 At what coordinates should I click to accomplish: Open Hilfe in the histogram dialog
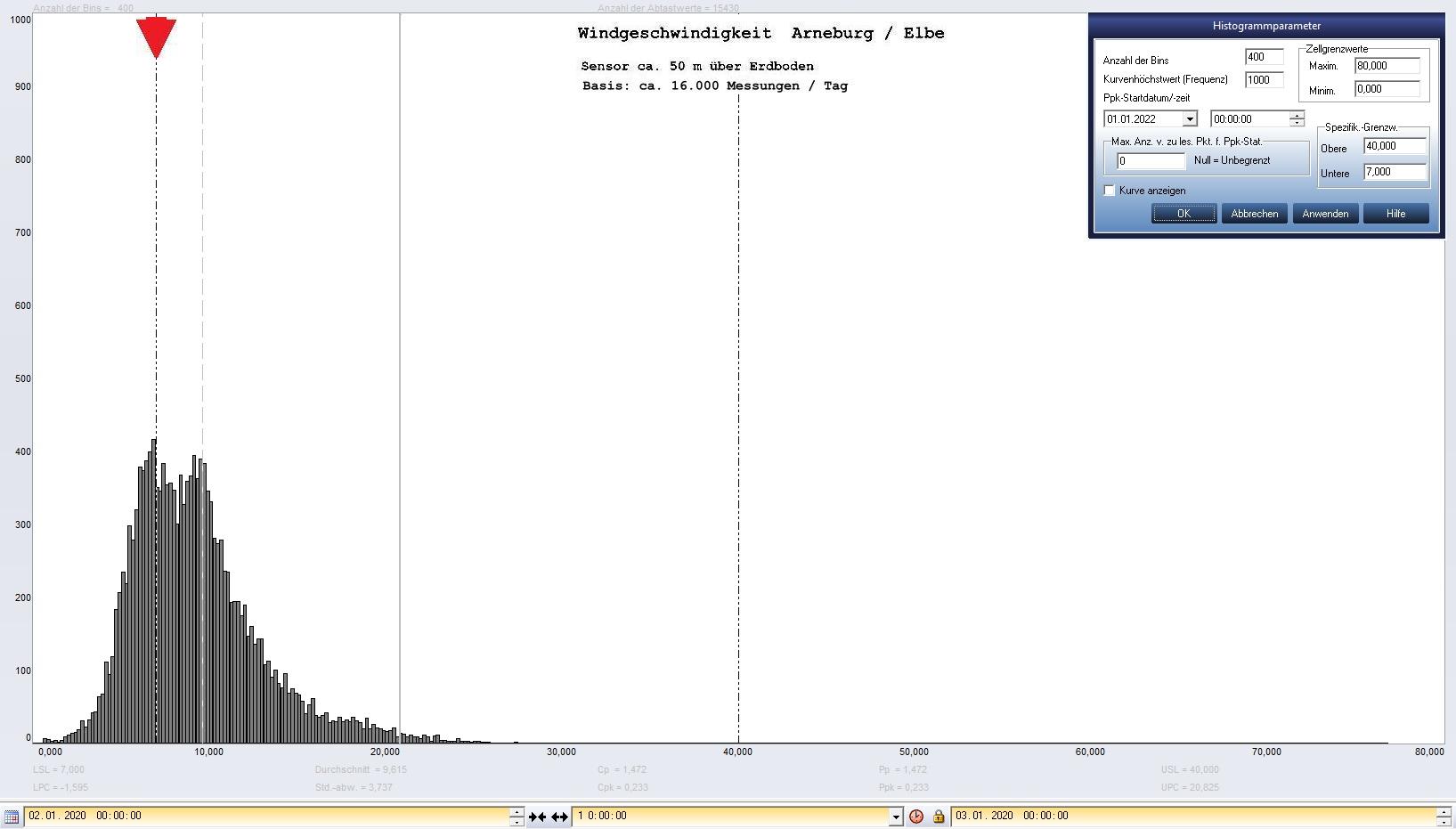point(1395,214)
